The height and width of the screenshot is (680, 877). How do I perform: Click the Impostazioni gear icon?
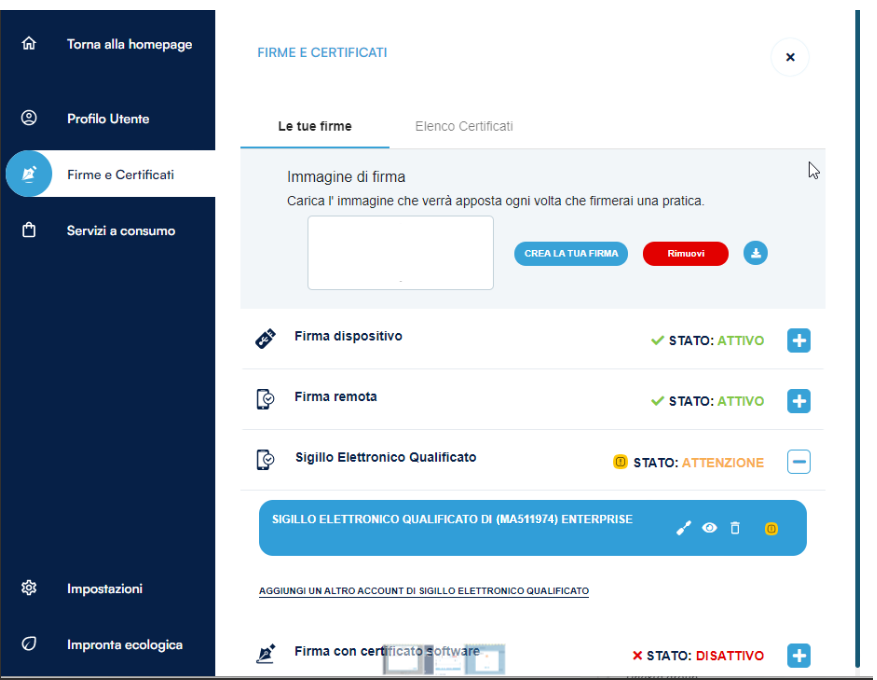(x=29, y=588)
